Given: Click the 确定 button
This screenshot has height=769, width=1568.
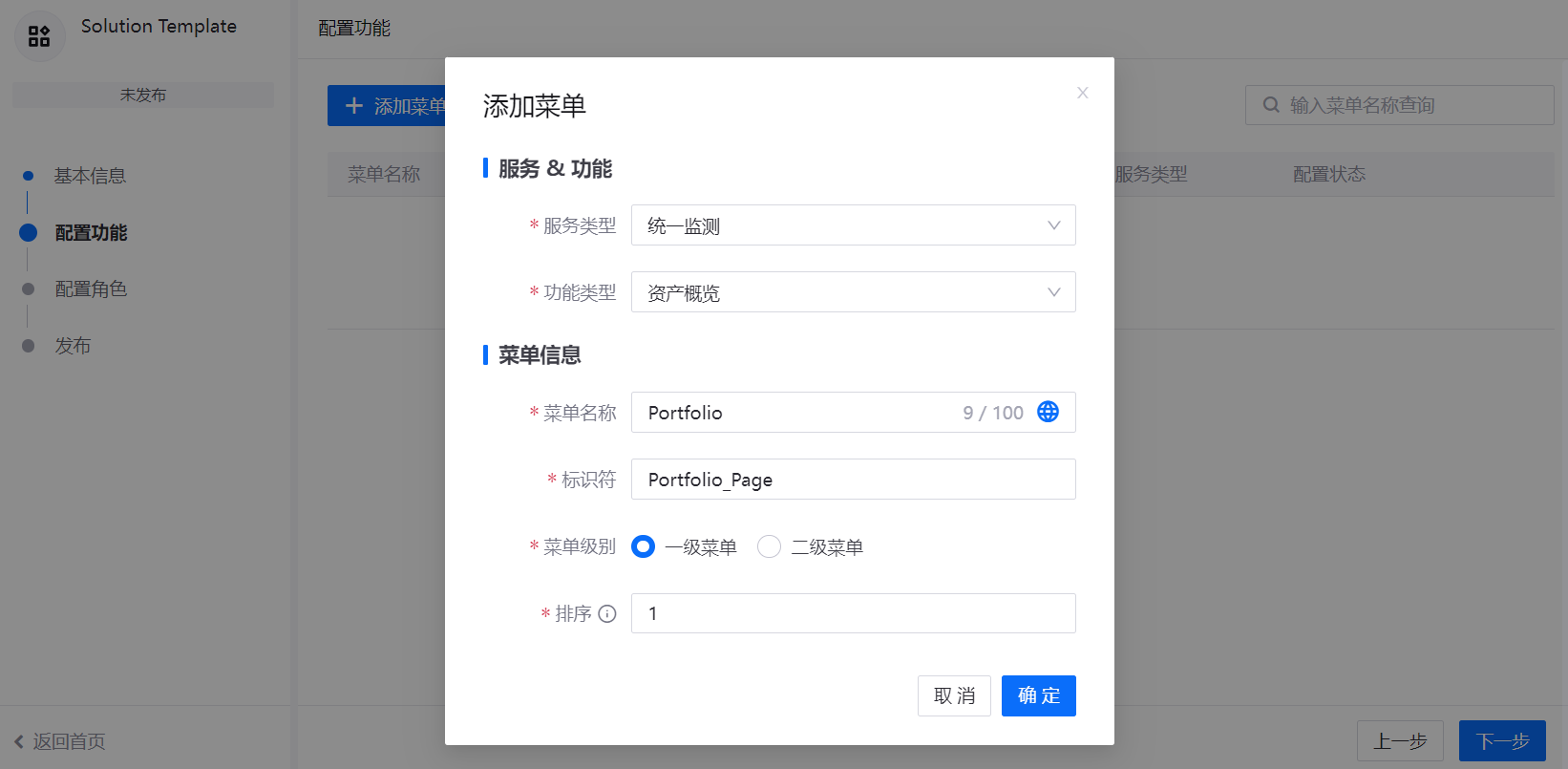Looking at the screenshot, I should (x=1039, y=695).
